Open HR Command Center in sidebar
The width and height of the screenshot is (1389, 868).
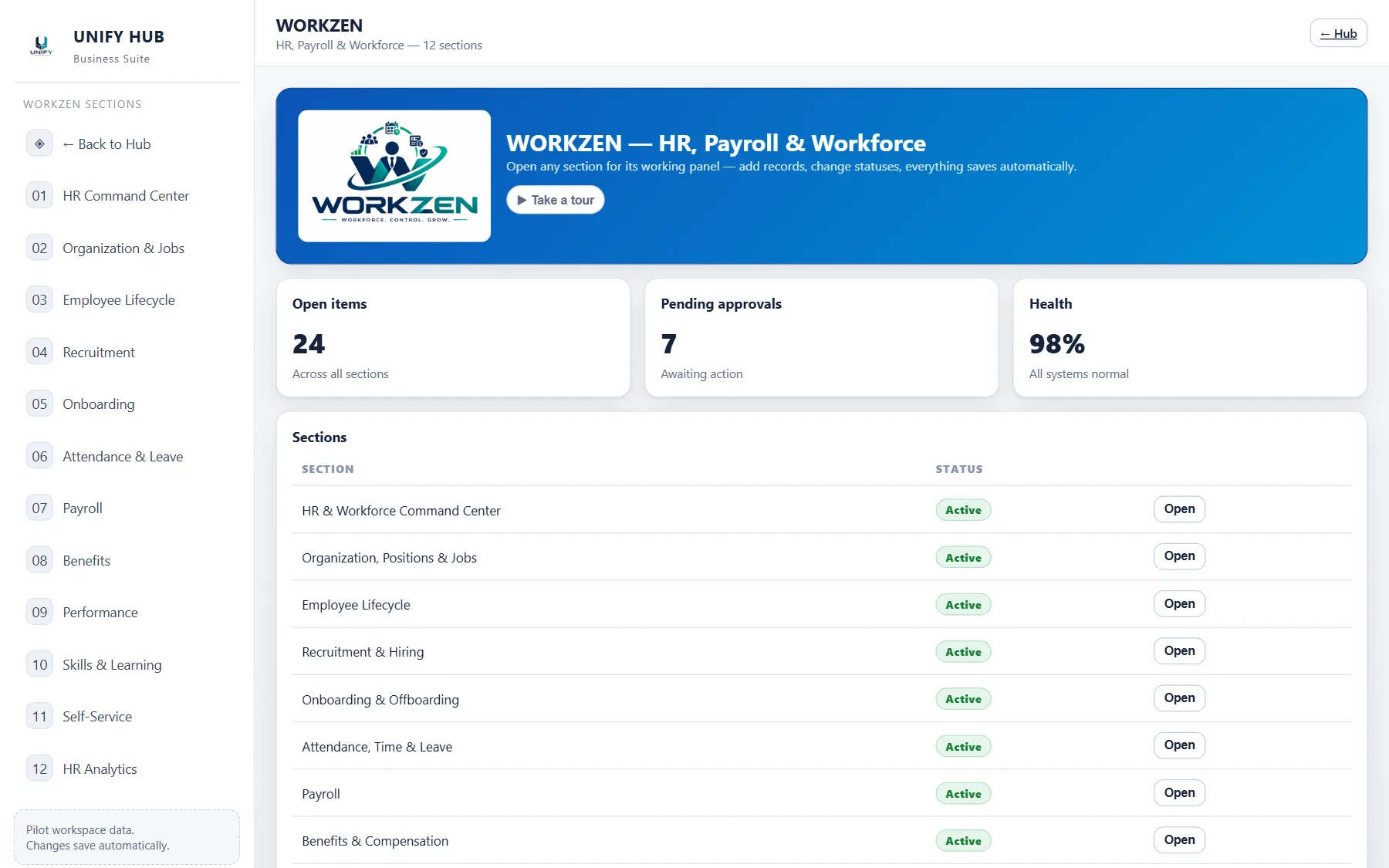pos(127,196)
